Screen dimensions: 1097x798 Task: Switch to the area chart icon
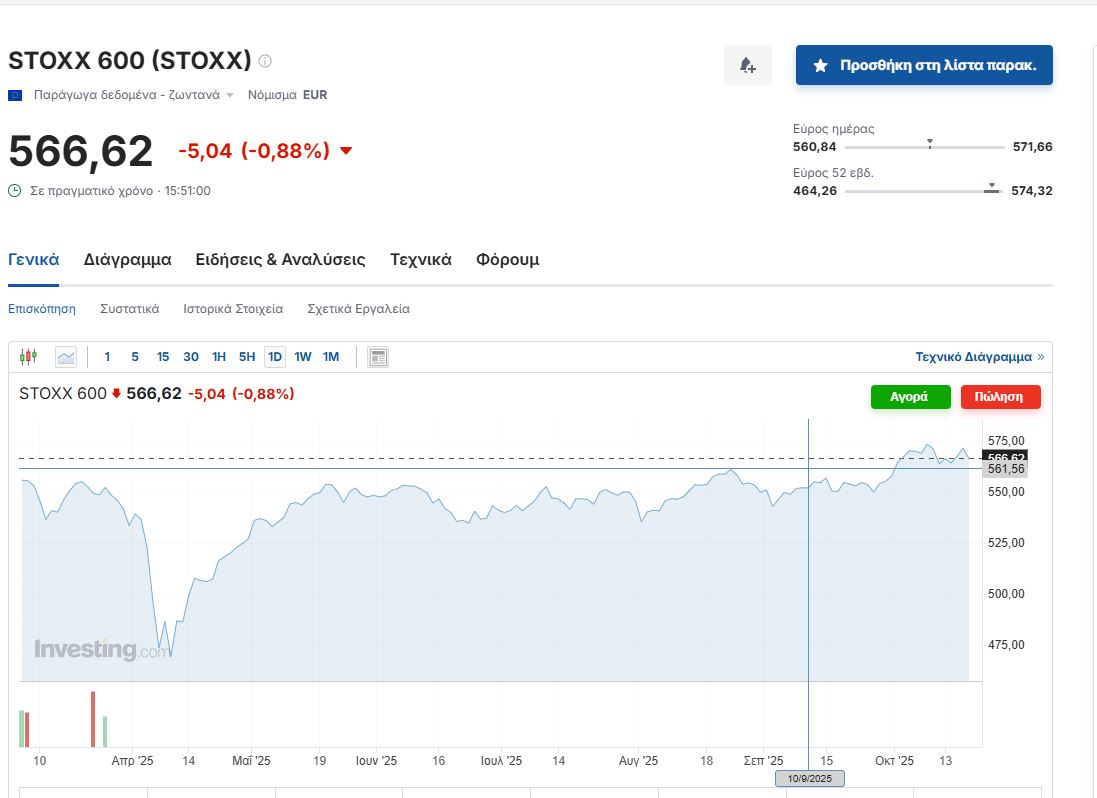pos(66,356)
